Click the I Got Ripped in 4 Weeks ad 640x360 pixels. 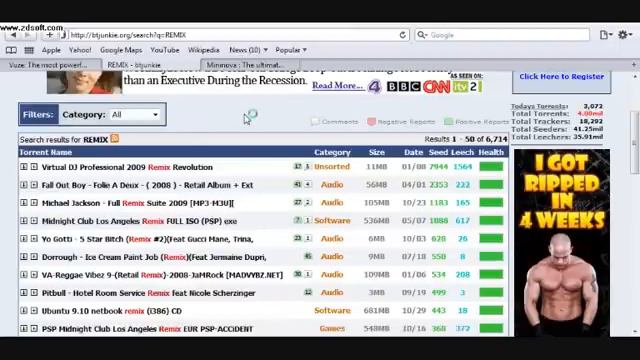pos(562,243)
